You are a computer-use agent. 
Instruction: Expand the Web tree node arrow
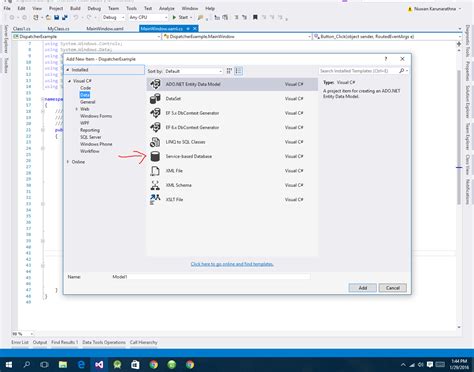tap(77, 109)
